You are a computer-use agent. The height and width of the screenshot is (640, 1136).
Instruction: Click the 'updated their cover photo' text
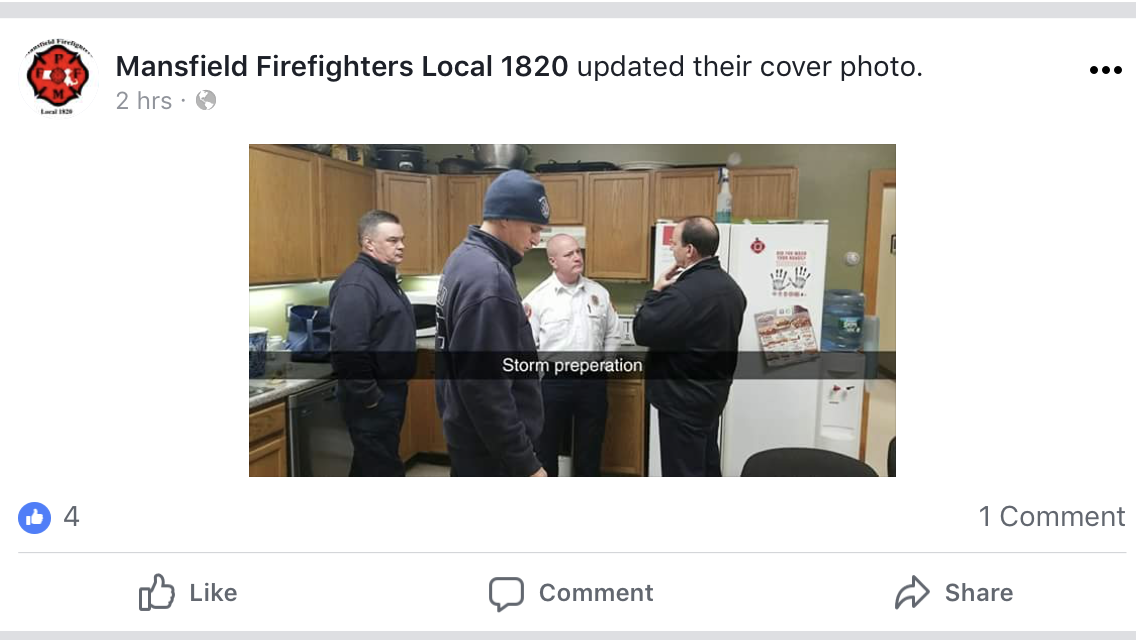(750, 67)
